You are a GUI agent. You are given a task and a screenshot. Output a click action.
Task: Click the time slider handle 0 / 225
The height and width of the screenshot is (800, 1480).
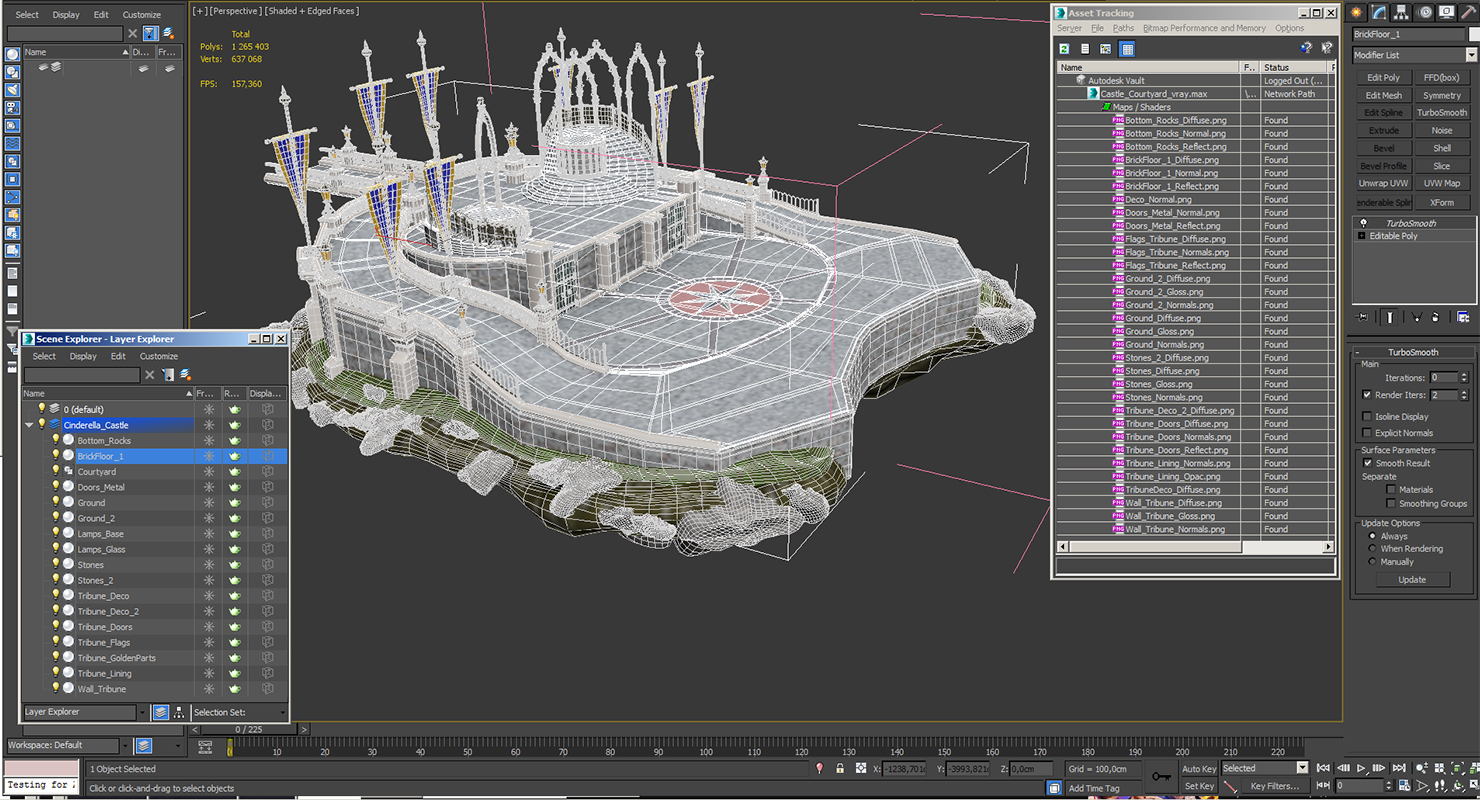[247, 730]
